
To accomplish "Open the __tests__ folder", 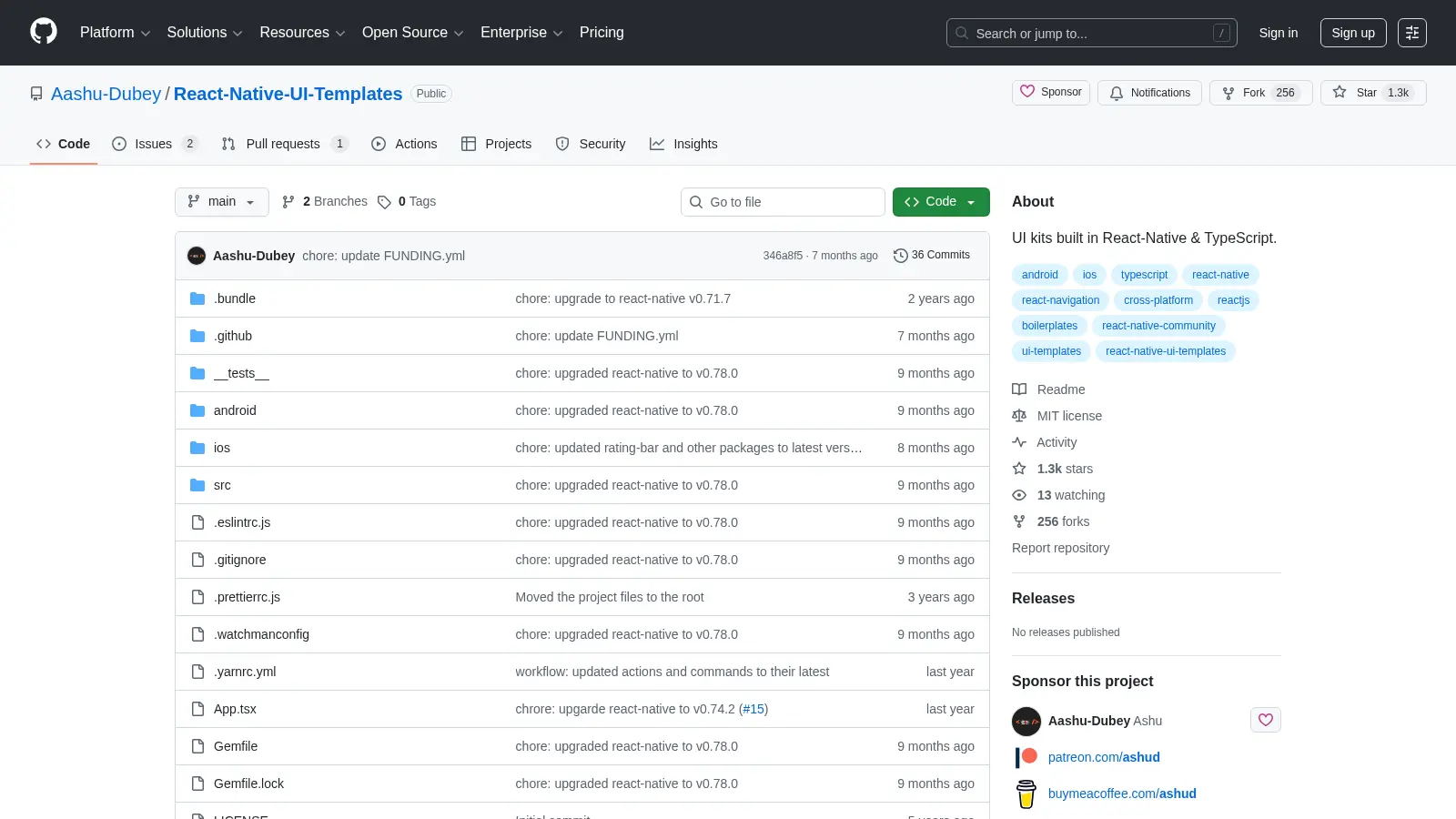I will tap(241, 373).
